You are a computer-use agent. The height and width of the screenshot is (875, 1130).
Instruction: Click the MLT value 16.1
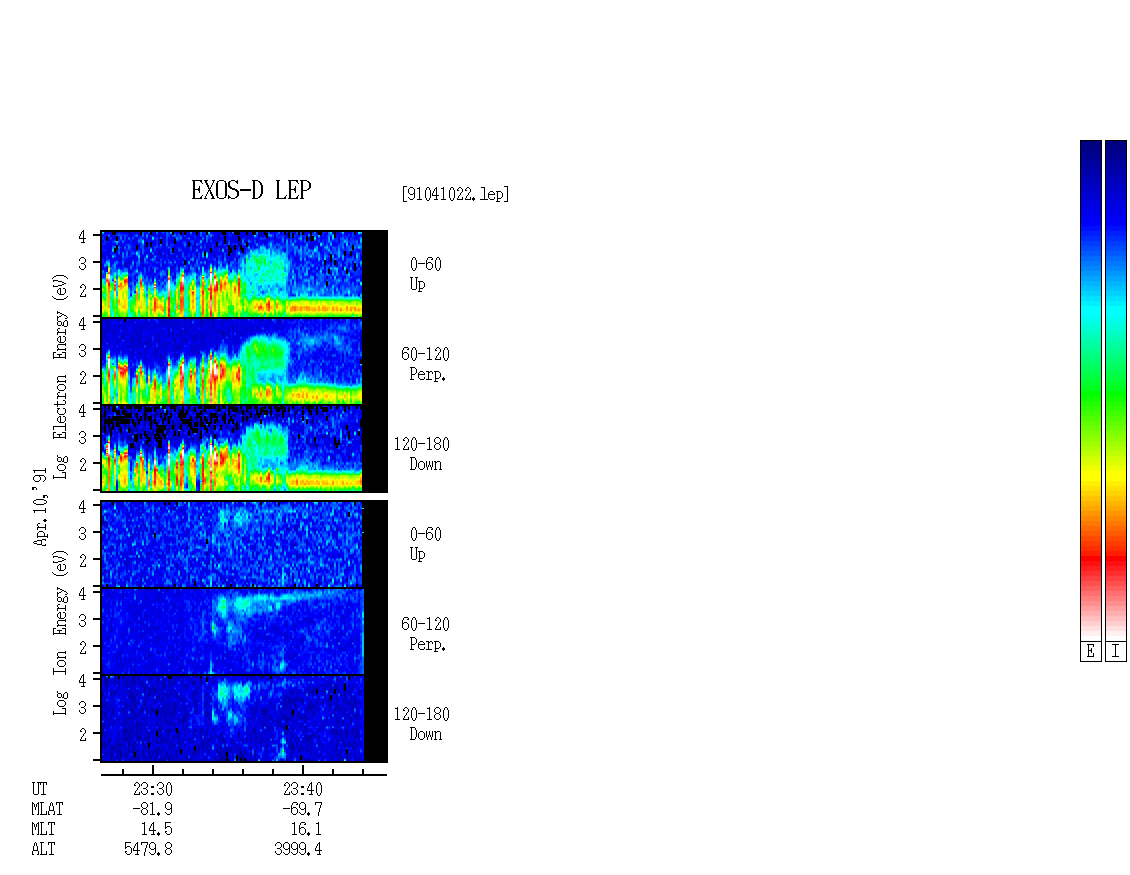tap(306, 830)
